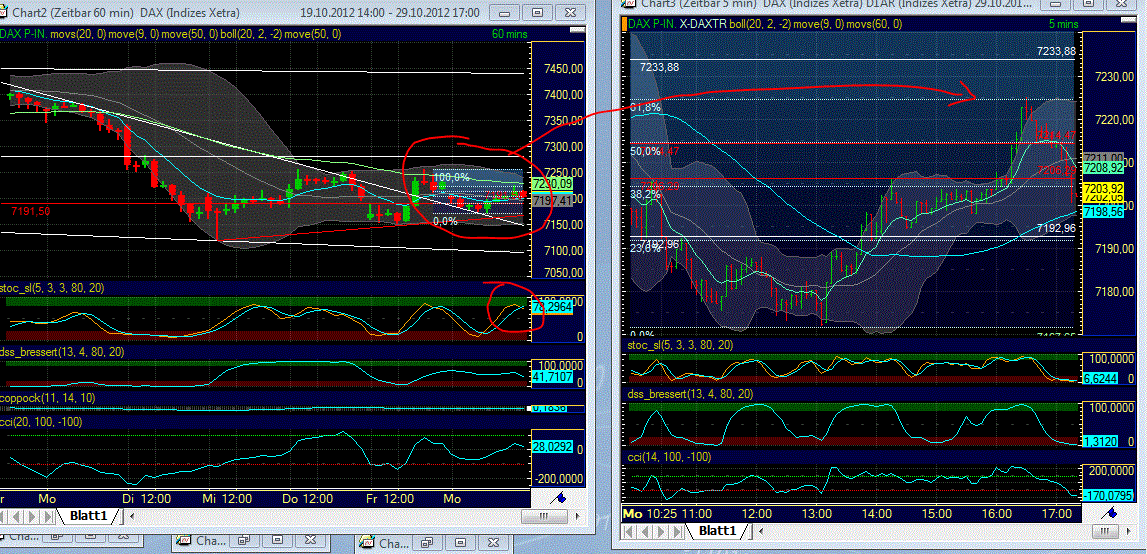The image size is (1147, 554).
Task: Close the rightmost minimized Cha... window
Action: coord(494,542)
